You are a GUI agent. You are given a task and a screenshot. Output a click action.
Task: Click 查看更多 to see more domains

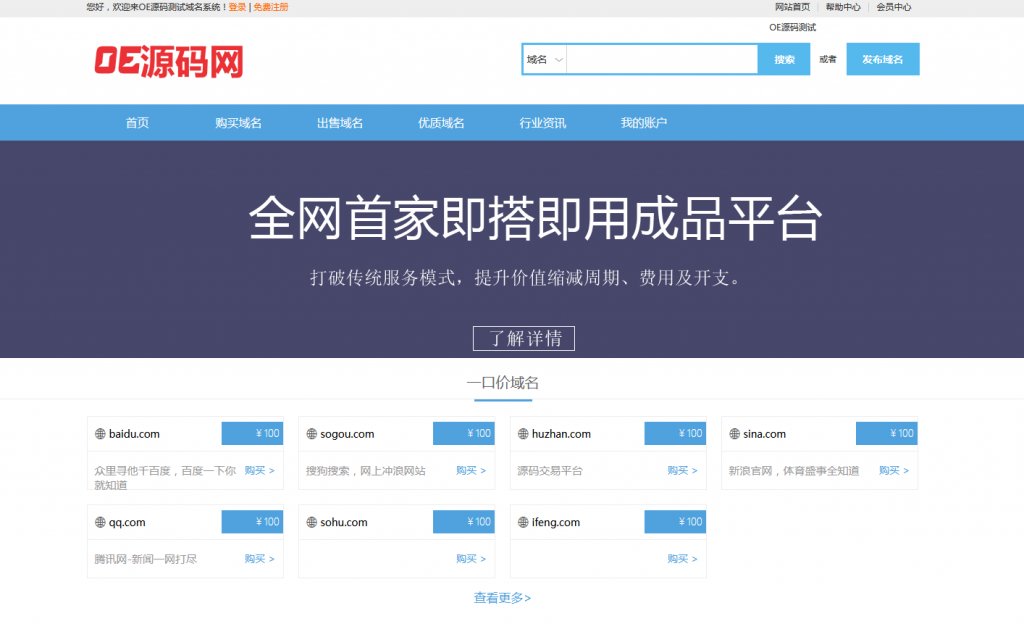click(x=504, y=598)
